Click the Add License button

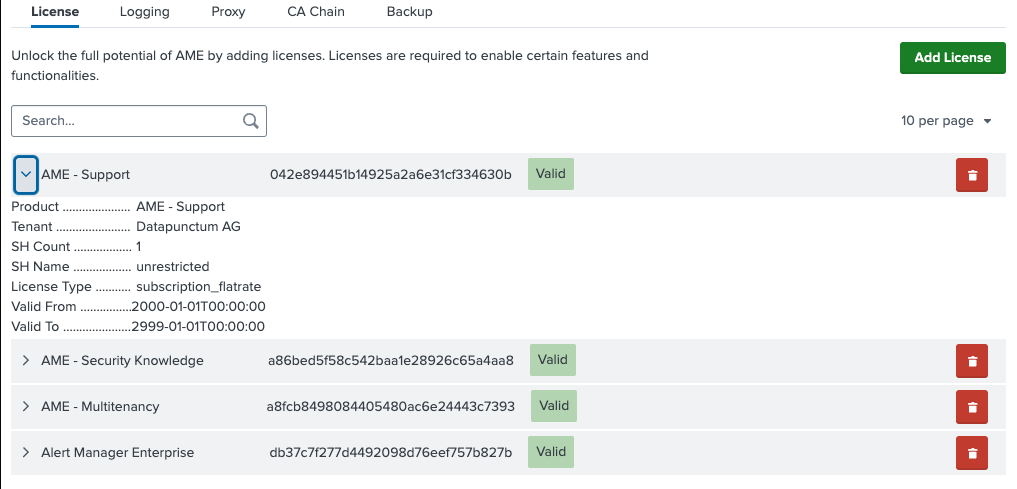click(x=953, y=58)
